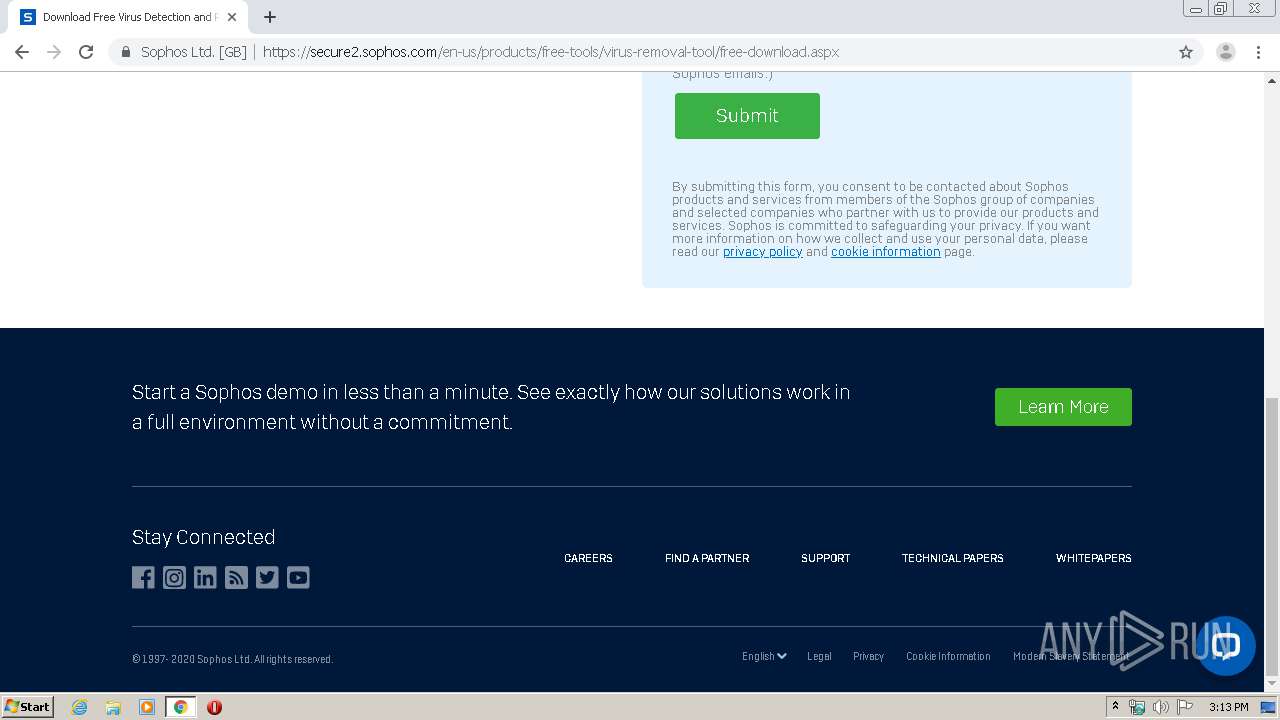Open the SUPPORT footer link
1280x720 pixels.
(825, 558)
